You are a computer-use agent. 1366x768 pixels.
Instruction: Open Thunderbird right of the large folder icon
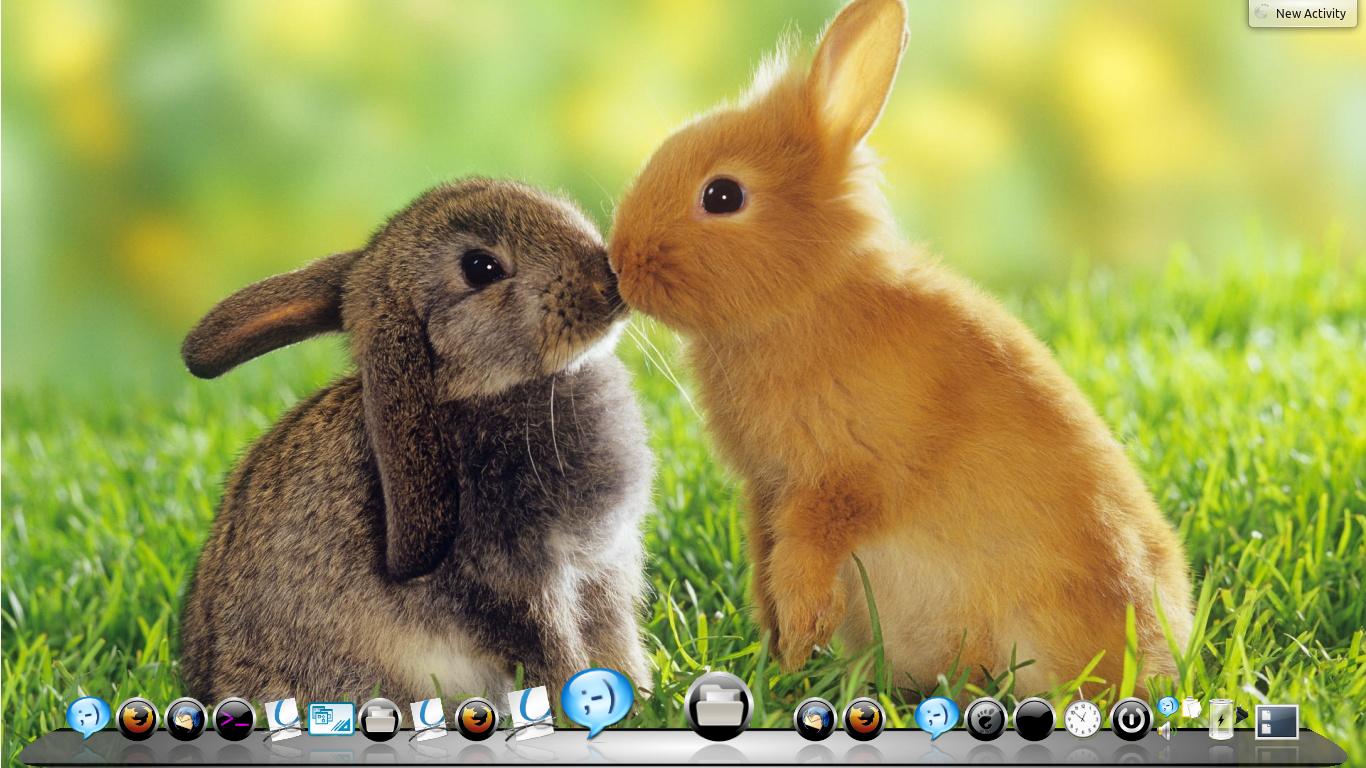pyautogui.click(x=815, y=719)
